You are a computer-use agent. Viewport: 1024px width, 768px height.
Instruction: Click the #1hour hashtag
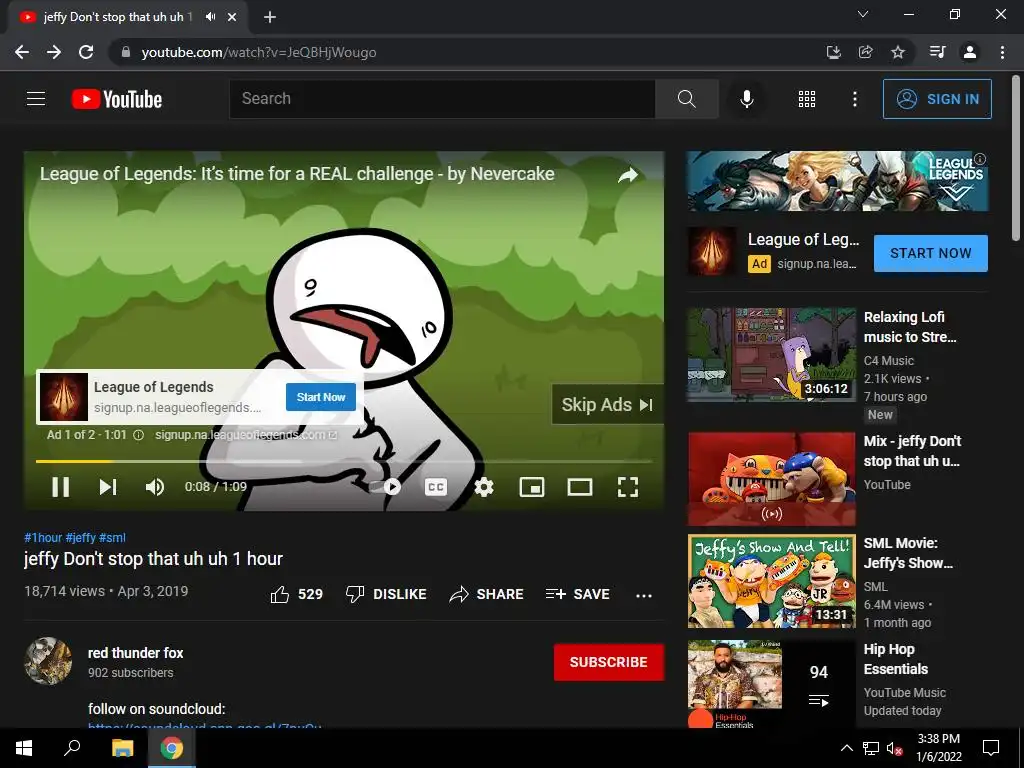tap(43, 537)
